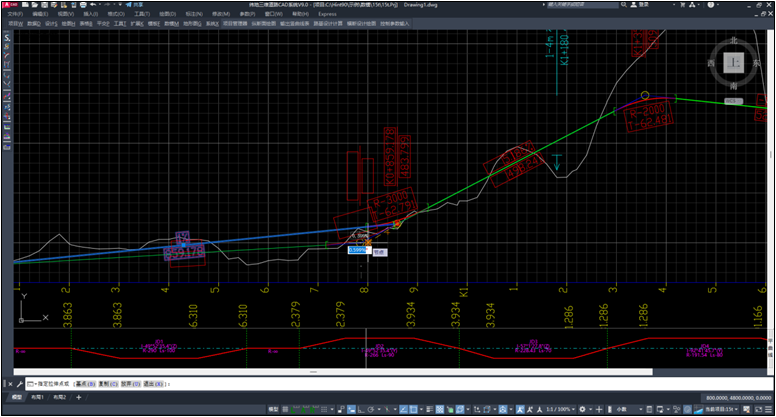Expand the 登录 sign-in dropdown
The image size is (776, 417).
674,5
